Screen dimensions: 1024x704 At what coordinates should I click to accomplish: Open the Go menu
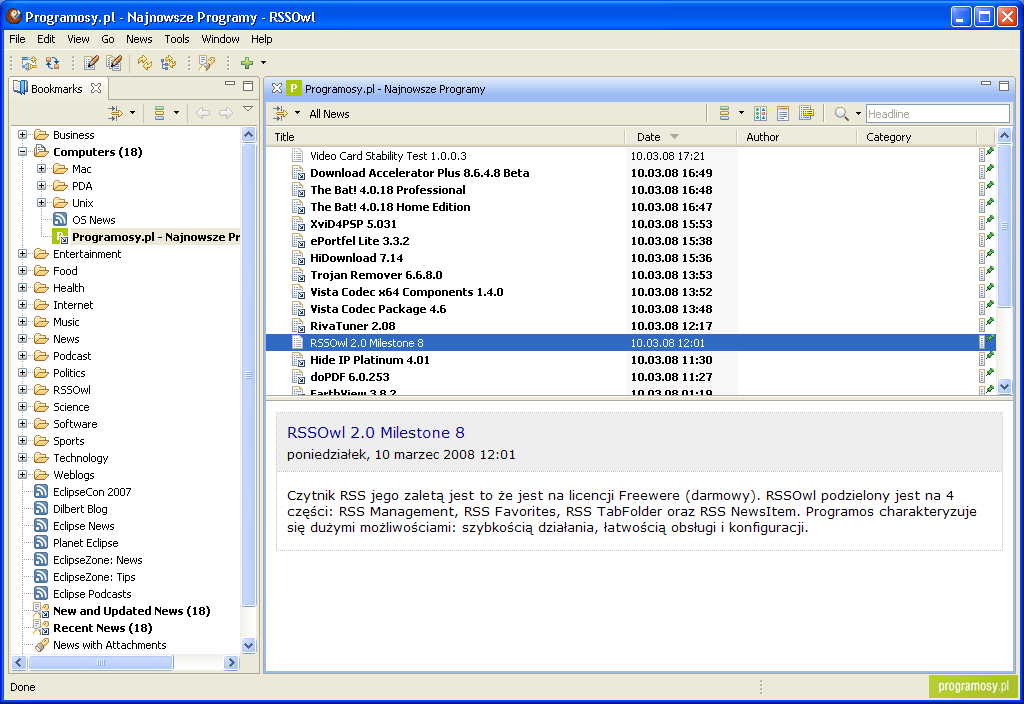(108, 39)
